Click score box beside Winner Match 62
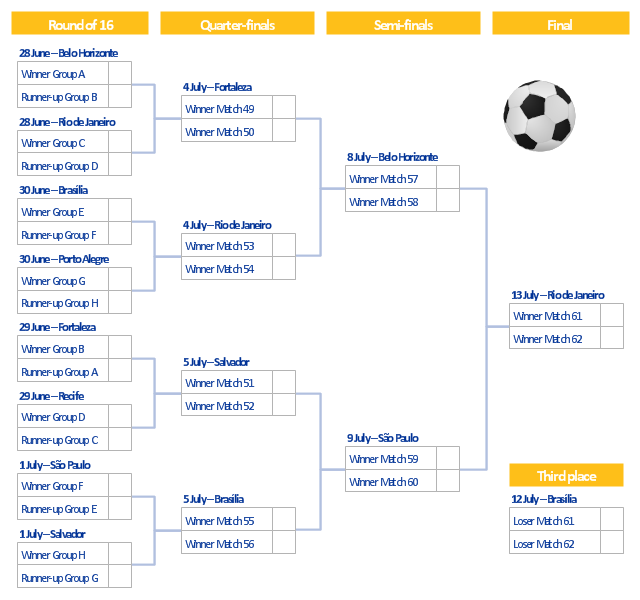 [x=612, y=338]
